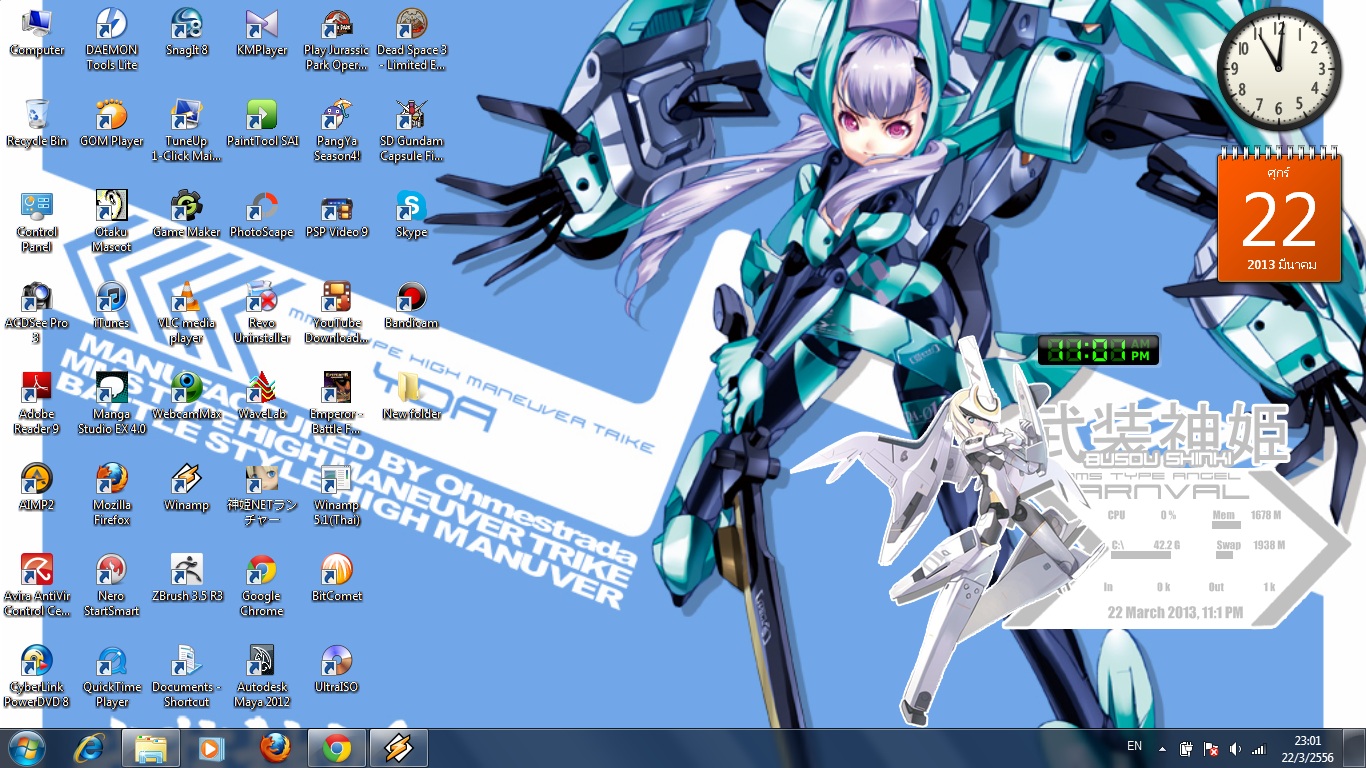
Task: Launch Internet Explorer from the taskbar
Action: tap(89, 748)
